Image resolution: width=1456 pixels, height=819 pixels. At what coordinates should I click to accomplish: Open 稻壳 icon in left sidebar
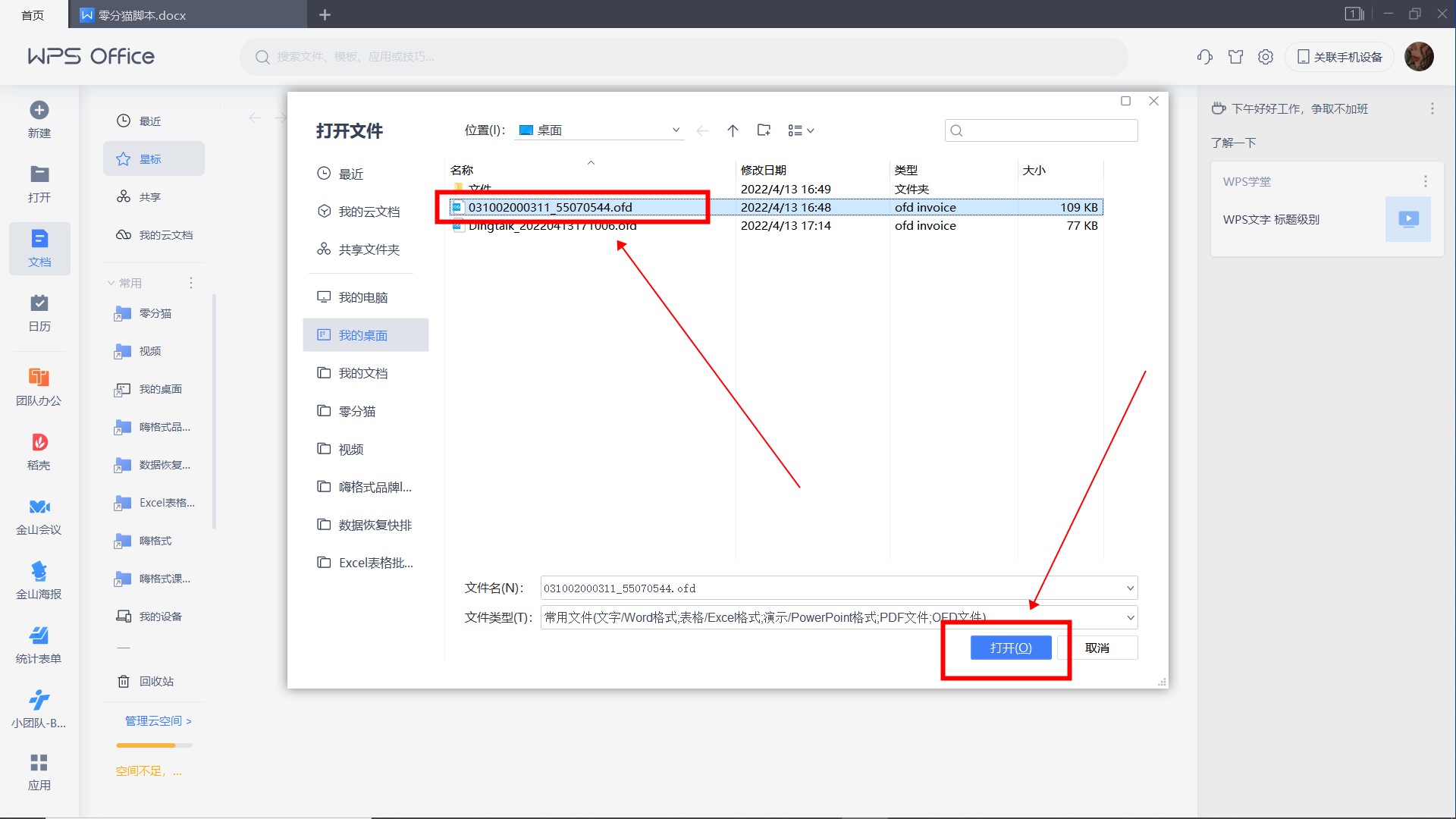39,443
